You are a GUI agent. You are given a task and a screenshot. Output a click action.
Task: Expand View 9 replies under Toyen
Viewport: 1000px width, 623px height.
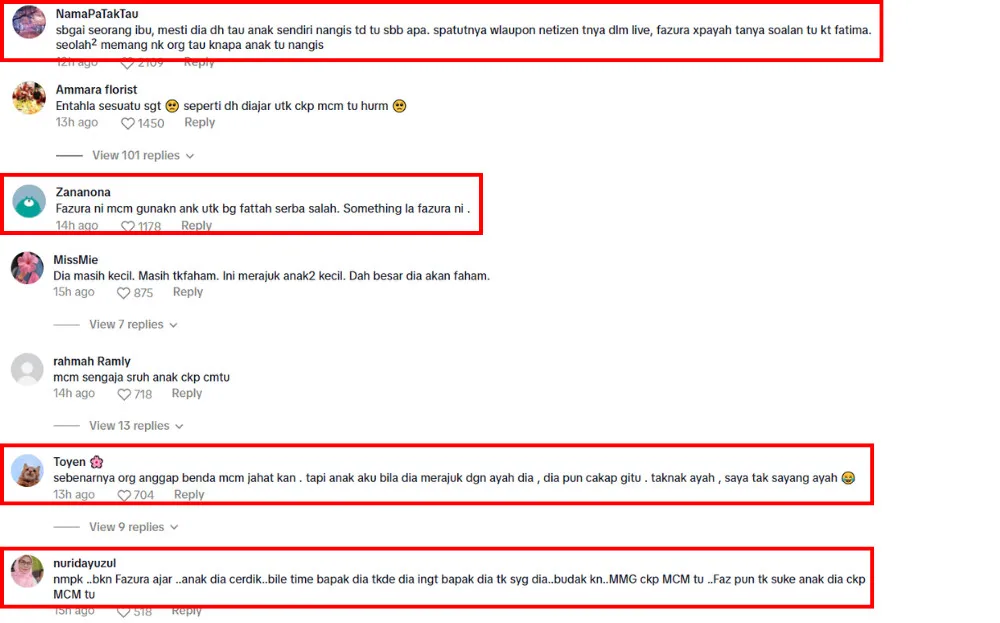click(x=133, y=527)
